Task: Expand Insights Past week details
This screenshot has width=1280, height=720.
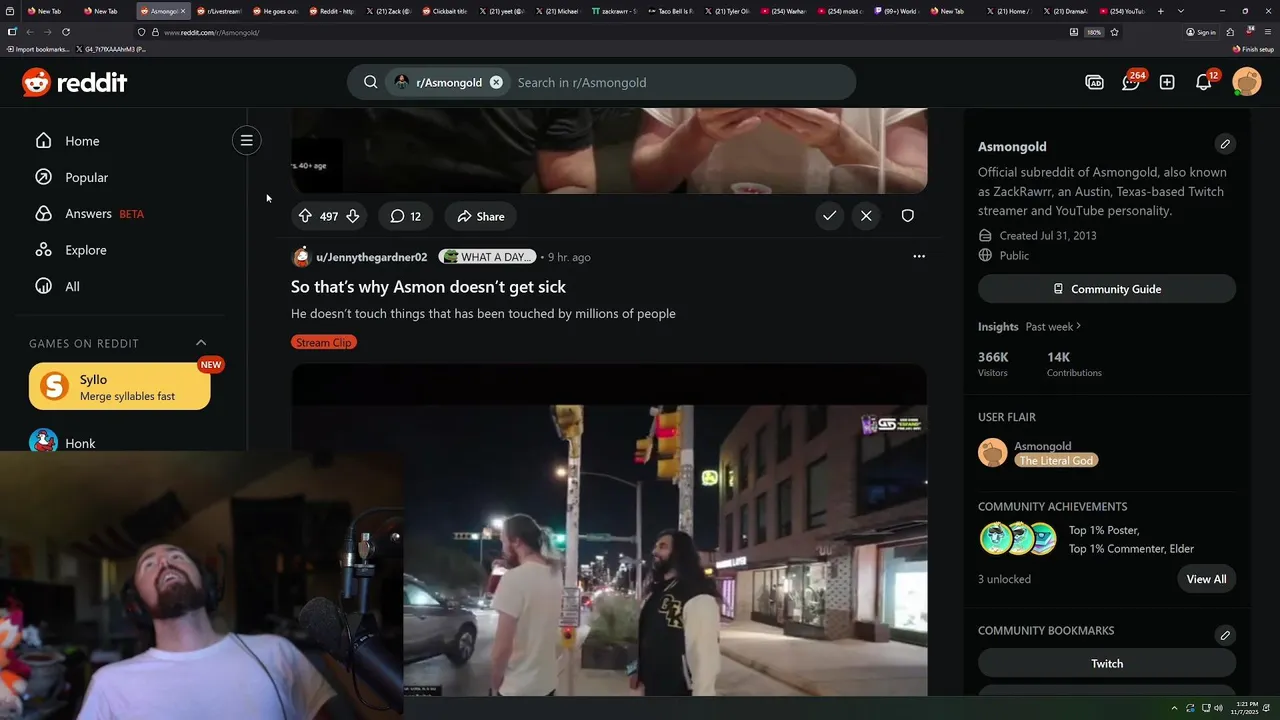Action: point(1053,326)
